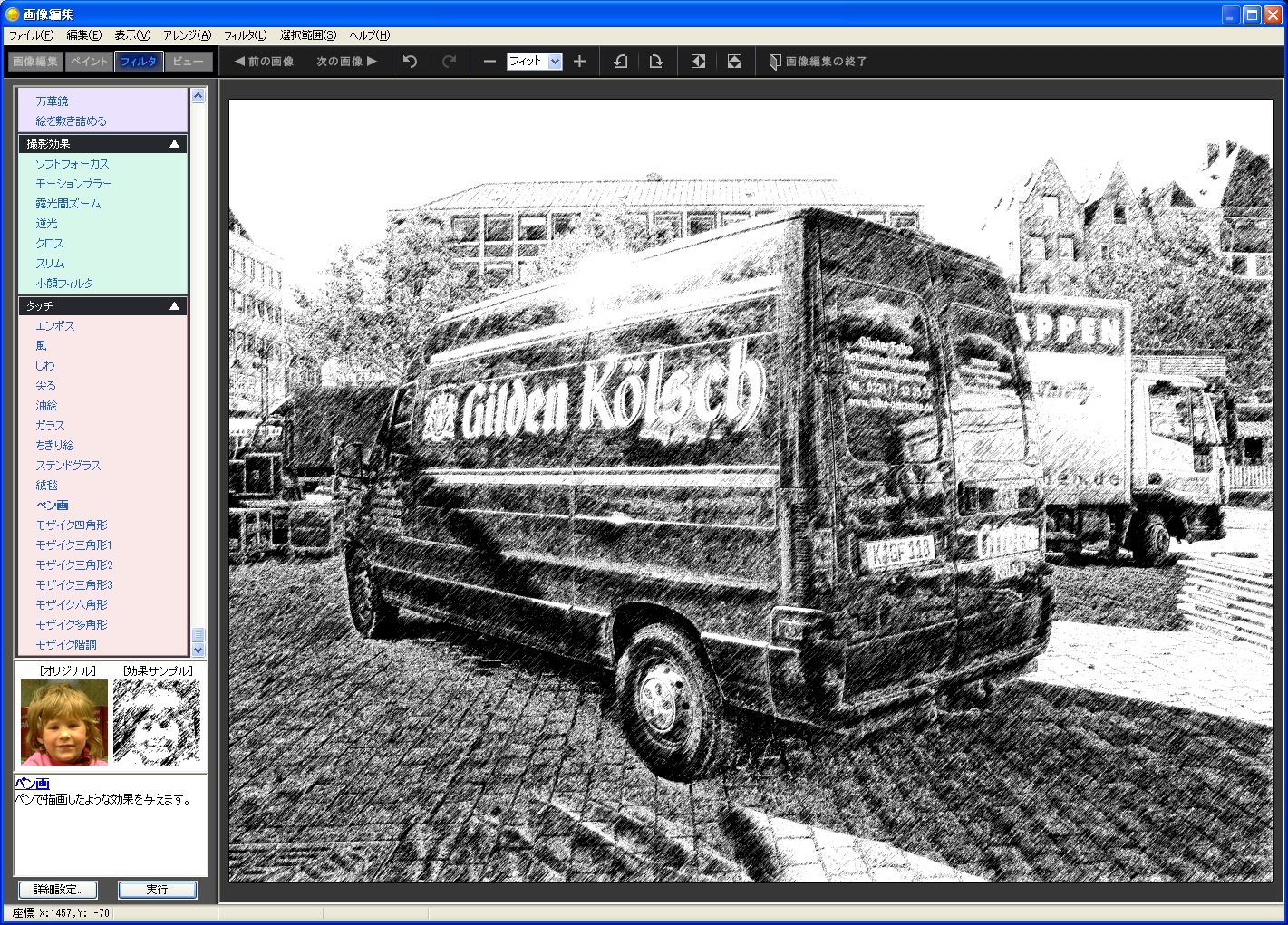Image resolution: width=1288 pixels, height=925 pixels.
Task: Flip the image horizontally
Action: pos(697,61)
